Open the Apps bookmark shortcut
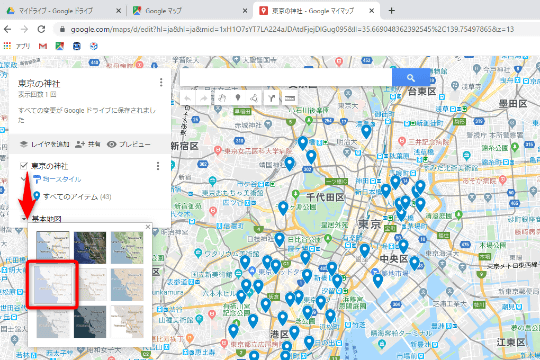 [x=17, y=46]
